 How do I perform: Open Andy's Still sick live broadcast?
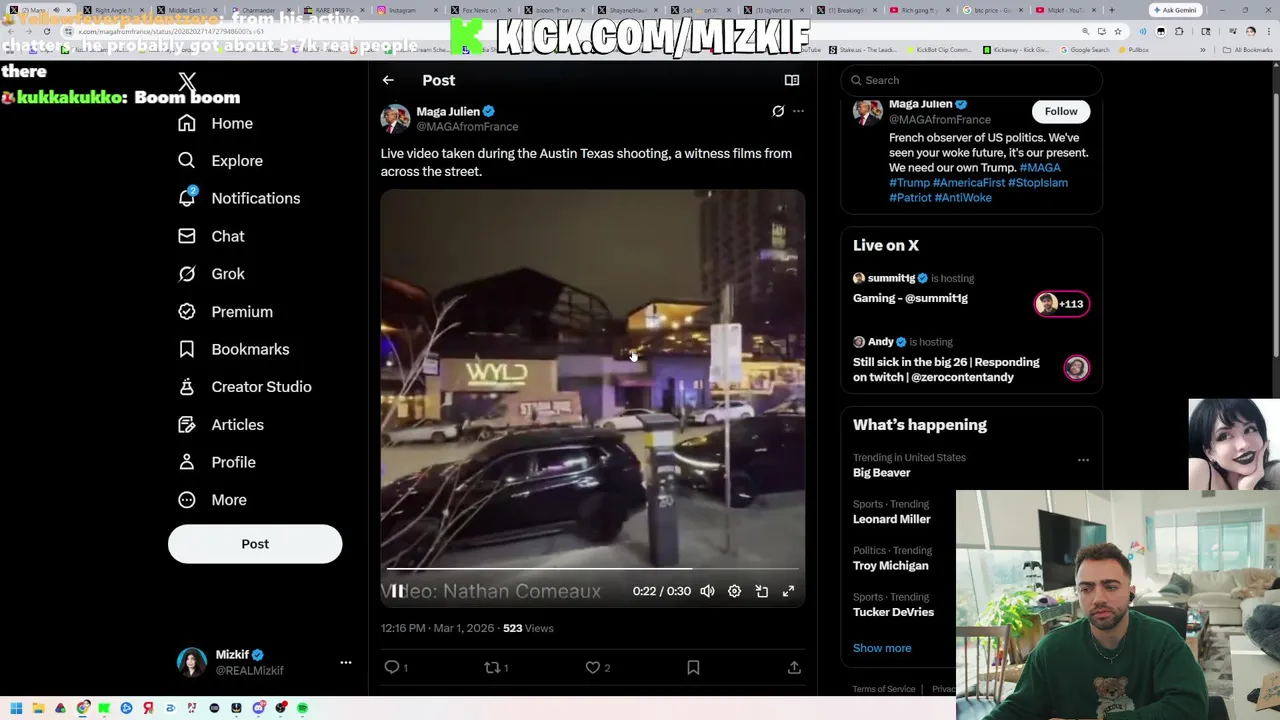pyautogui.click(x=946, y=370)
